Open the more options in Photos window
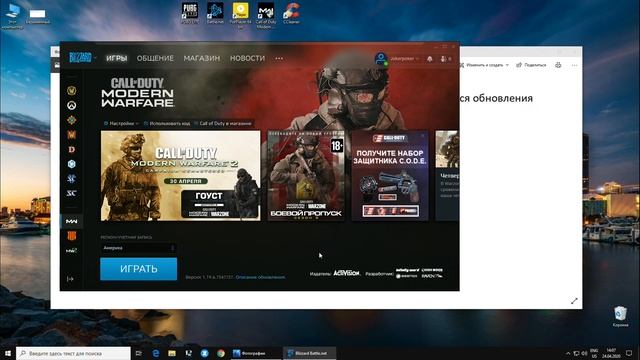640x360 pixels. pyautogui.click(x=574, y=65)
